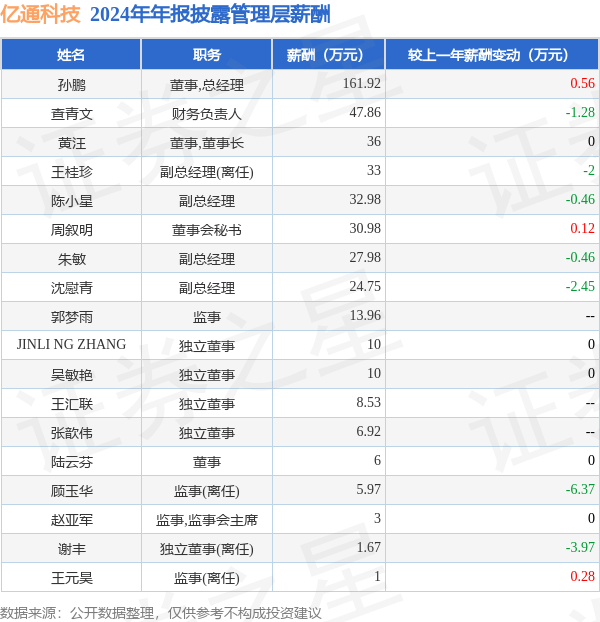This screenshot has width=600, height=622.
Task: Click the salary value 1.67
Action: (x=368, y=547)
